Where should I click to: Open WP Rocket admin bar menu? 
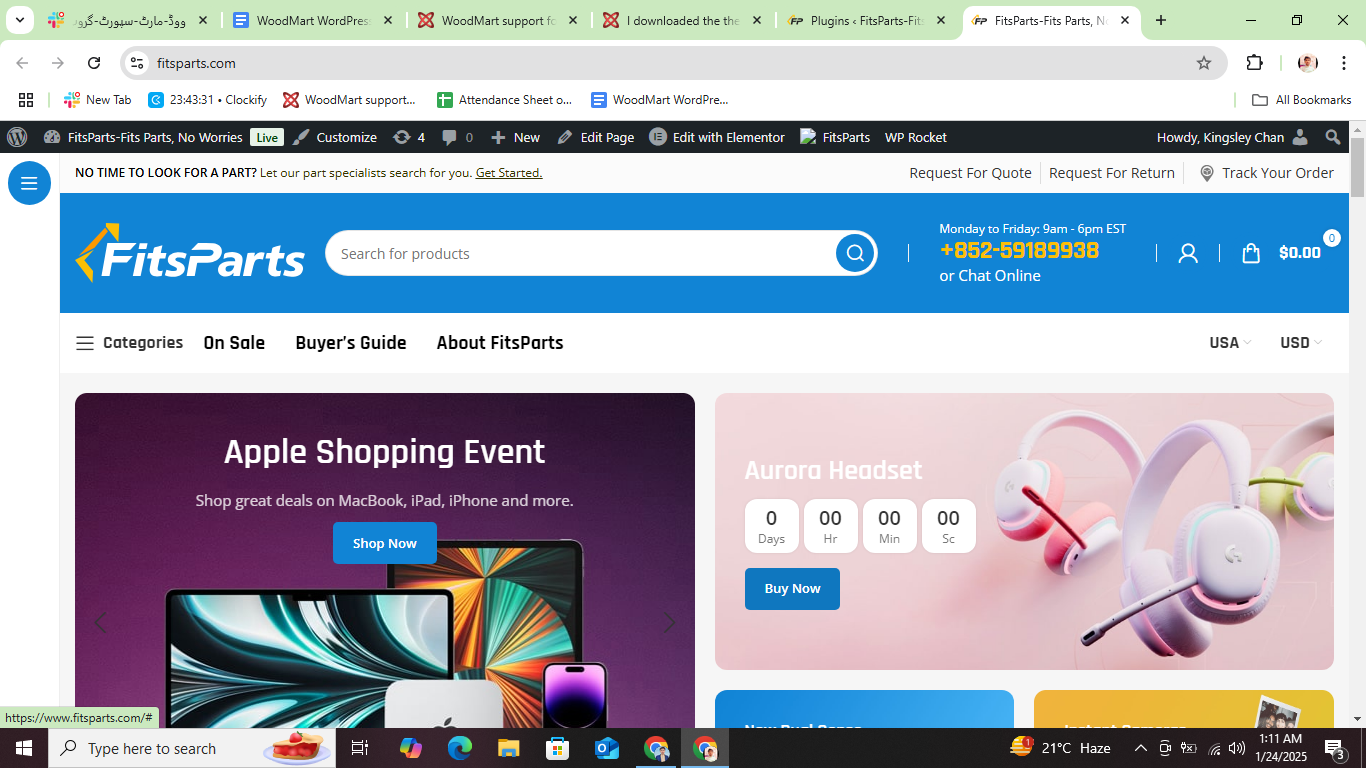point(916,137)
